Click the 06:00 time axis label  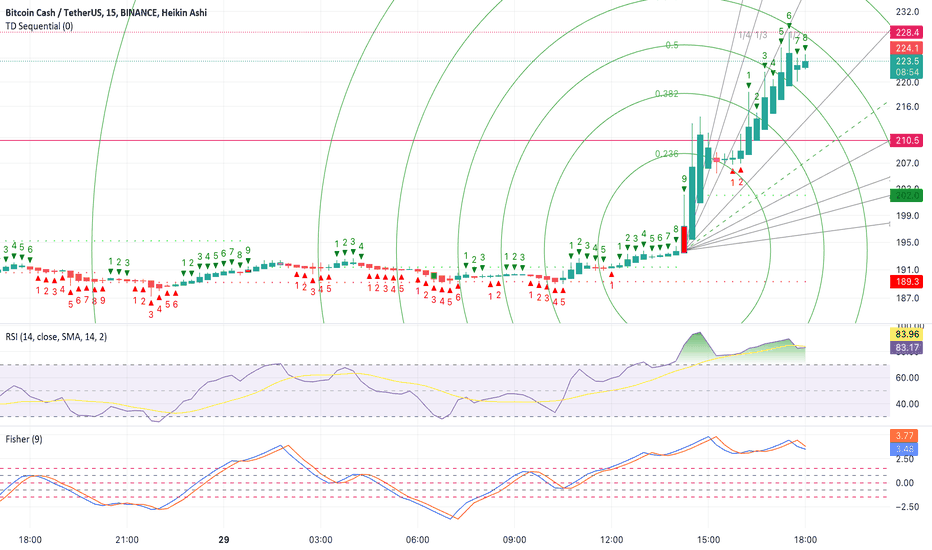[417, 540]
